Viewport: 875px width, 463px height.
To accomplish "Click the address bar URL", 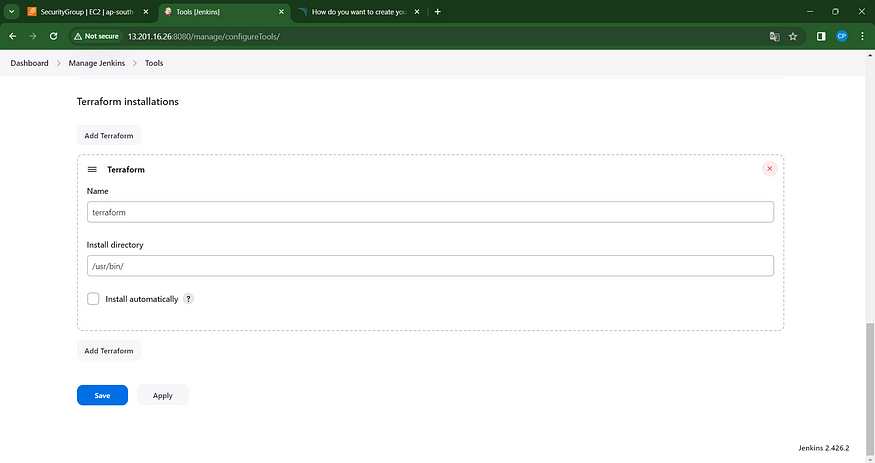I will 204,36.
